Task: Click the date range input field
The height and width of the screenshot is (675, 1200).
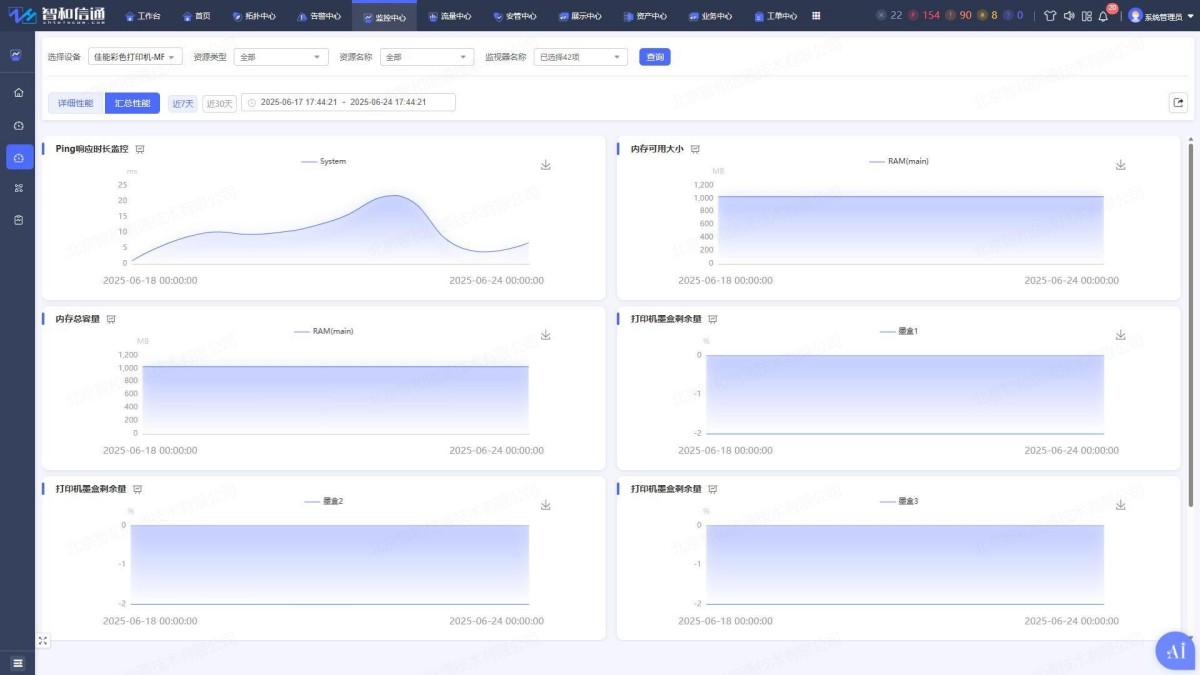Action: (x=348, y=102)
